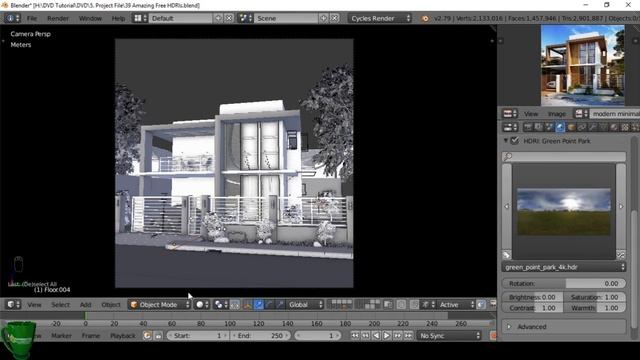Delete the Default screen layout
The height and width of the screenshot is (360, 640).
(x=229, y=18)
